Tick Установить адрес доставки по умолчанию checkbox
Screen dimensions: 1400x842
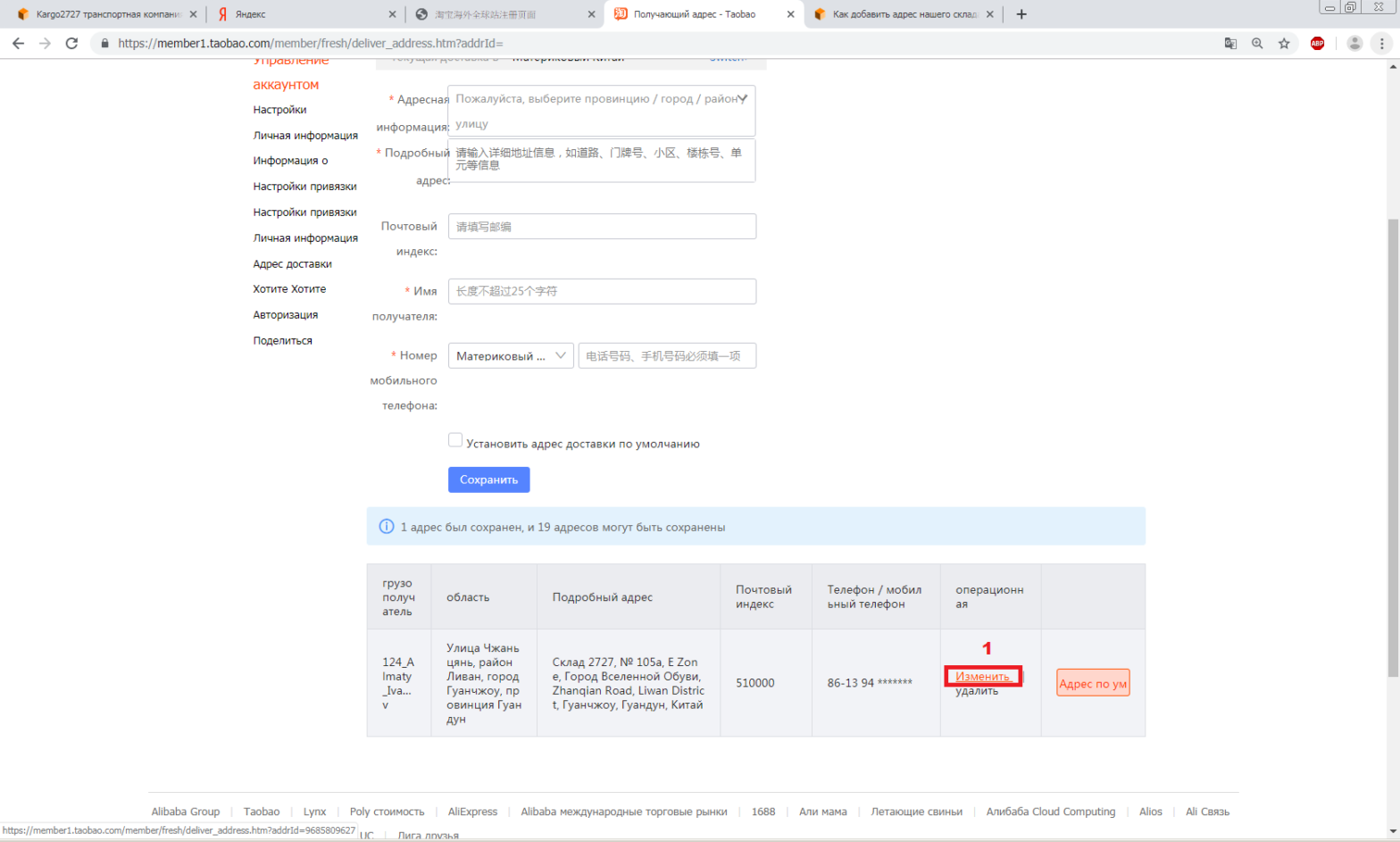(x=455, y=440)
